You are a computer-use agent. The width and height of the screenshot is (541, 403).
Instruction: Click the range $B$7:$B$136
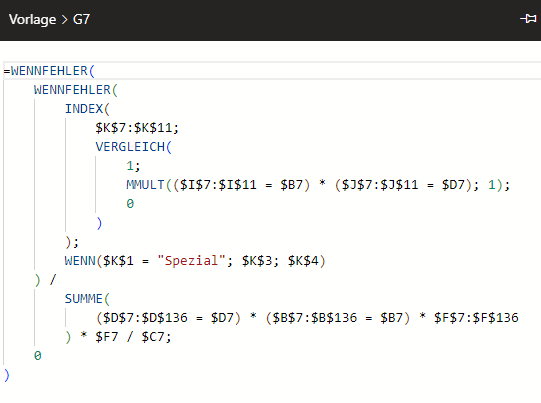coord(315,318)
